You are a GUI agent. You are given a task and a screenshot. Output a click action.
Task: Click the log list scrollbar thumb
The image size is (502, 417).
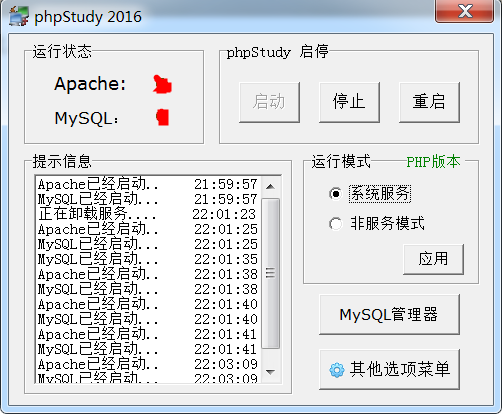coord(271,273)
